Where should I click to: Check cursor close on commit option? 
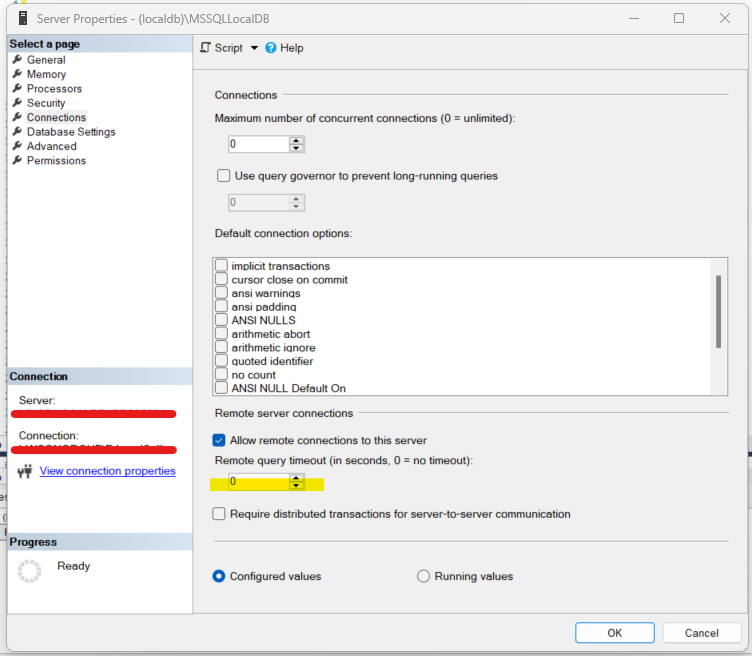221,279
